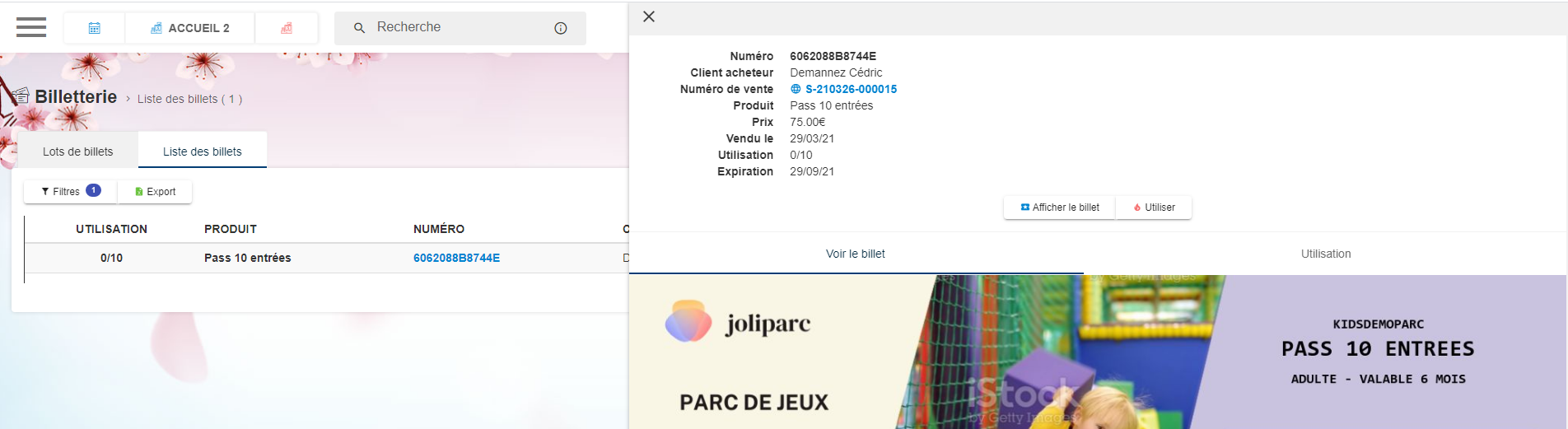Open sale S-210326-000015 link
This screenshot has width=1568, height=429.
click(851, 89)
